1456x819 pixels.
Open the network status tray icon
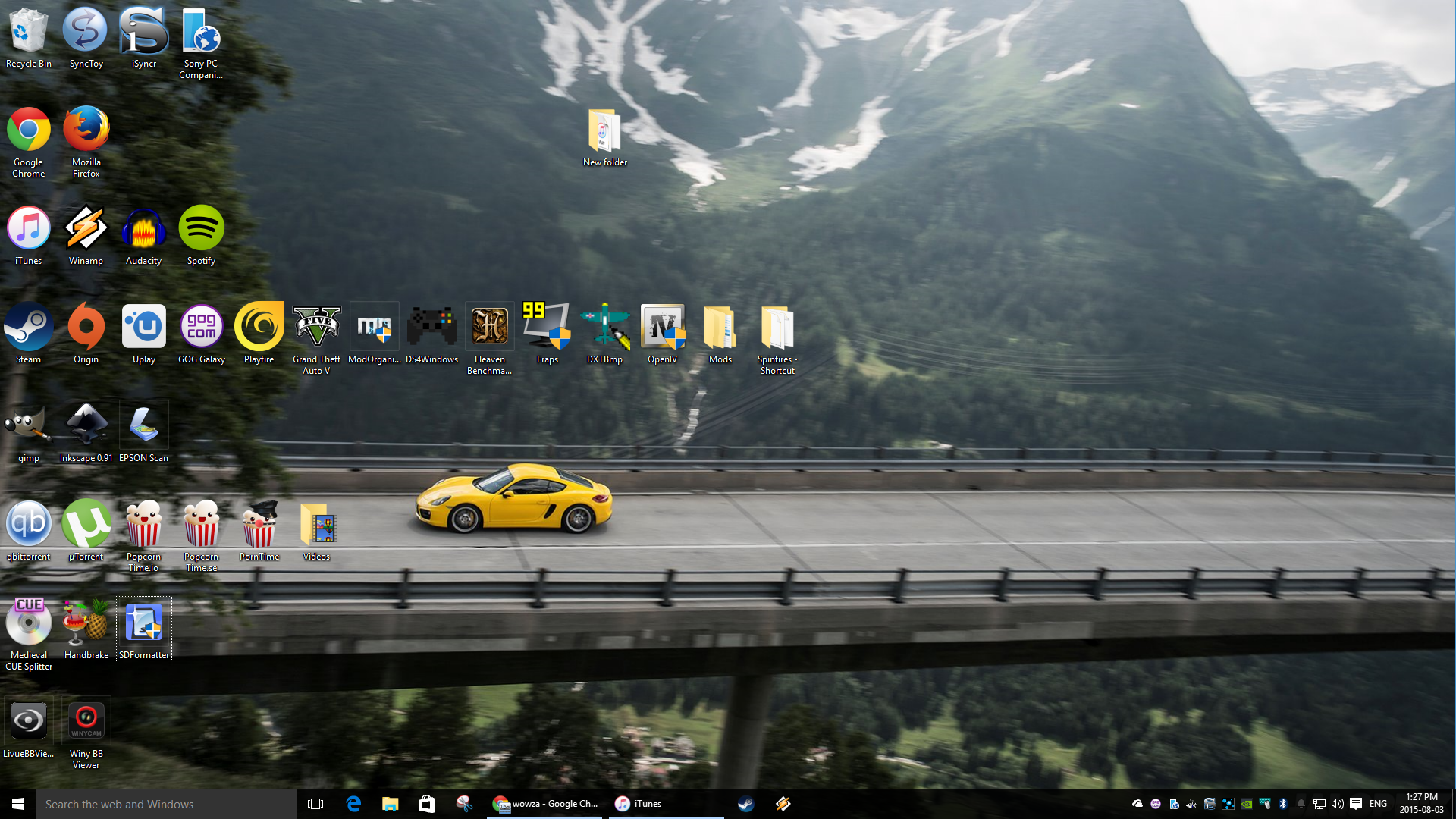pyautogui.click(x=1319, y=804)
